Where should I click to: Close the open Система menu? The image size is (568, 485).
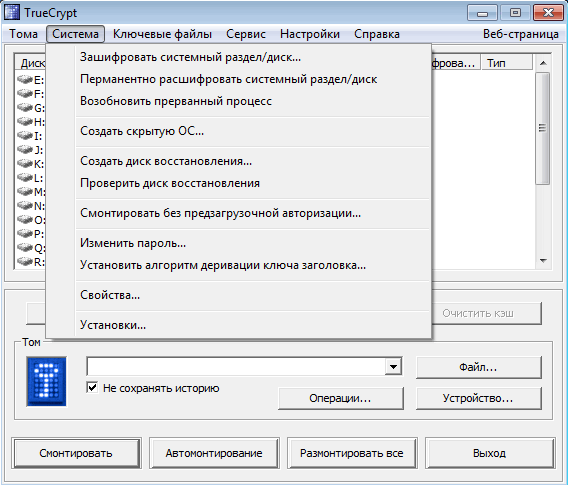pyautogui.click(x=75, y=34)
